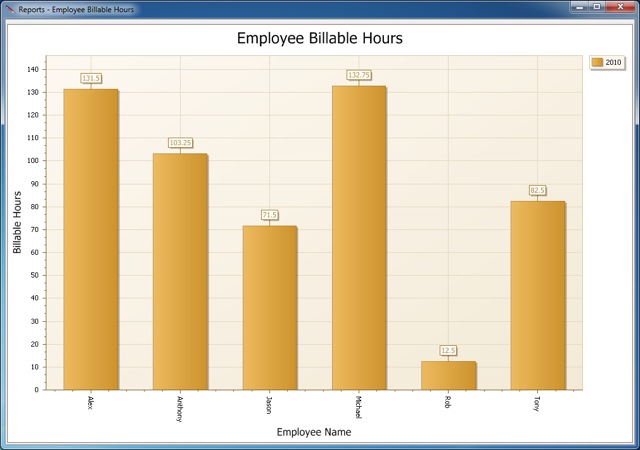Close the Employee Billable Hours report window
This screenshot has height=450, width=640.
tap(620, 7)
